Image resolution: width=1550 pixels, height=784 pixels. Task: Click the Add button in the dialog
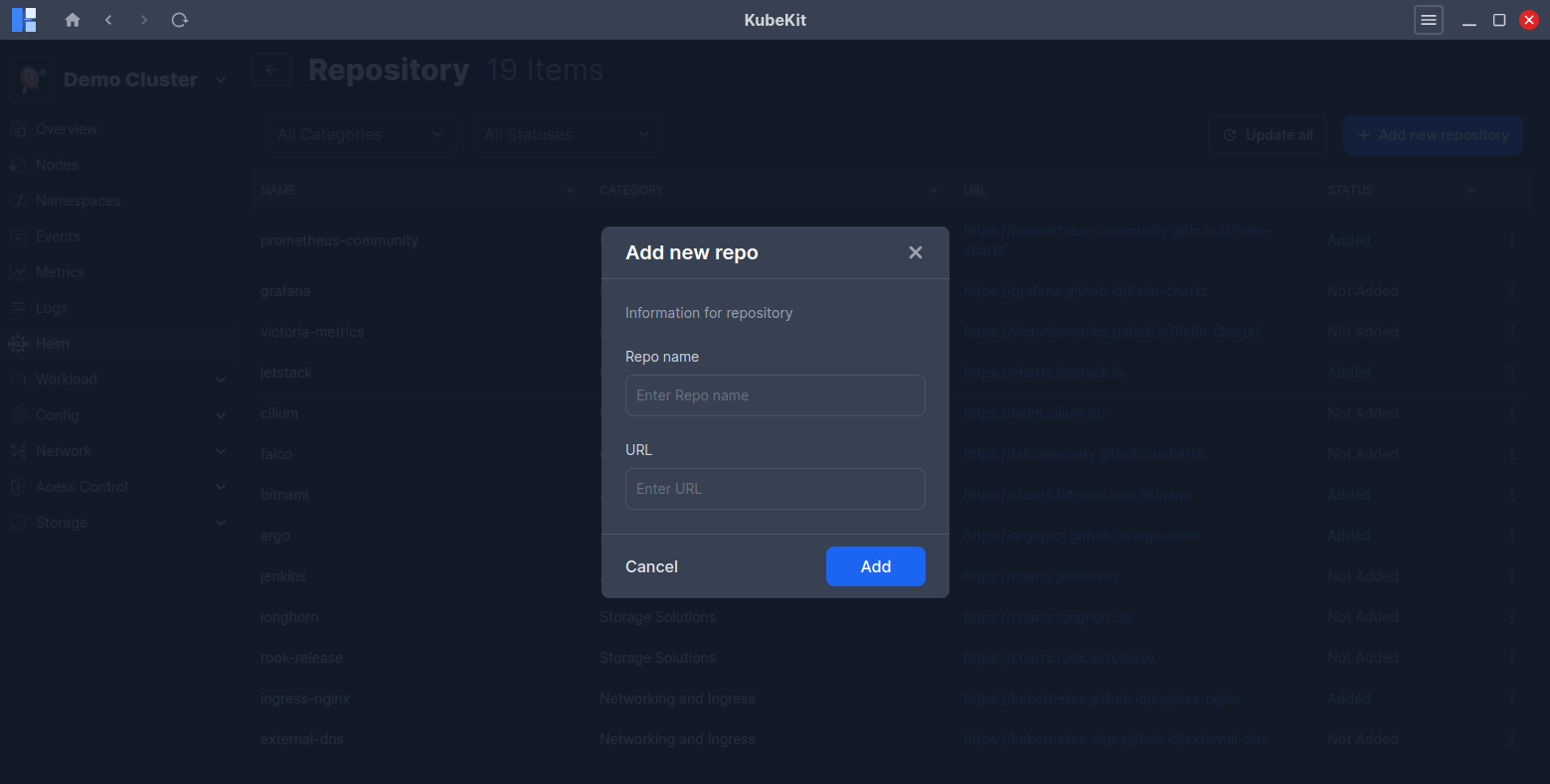[875, 566]
